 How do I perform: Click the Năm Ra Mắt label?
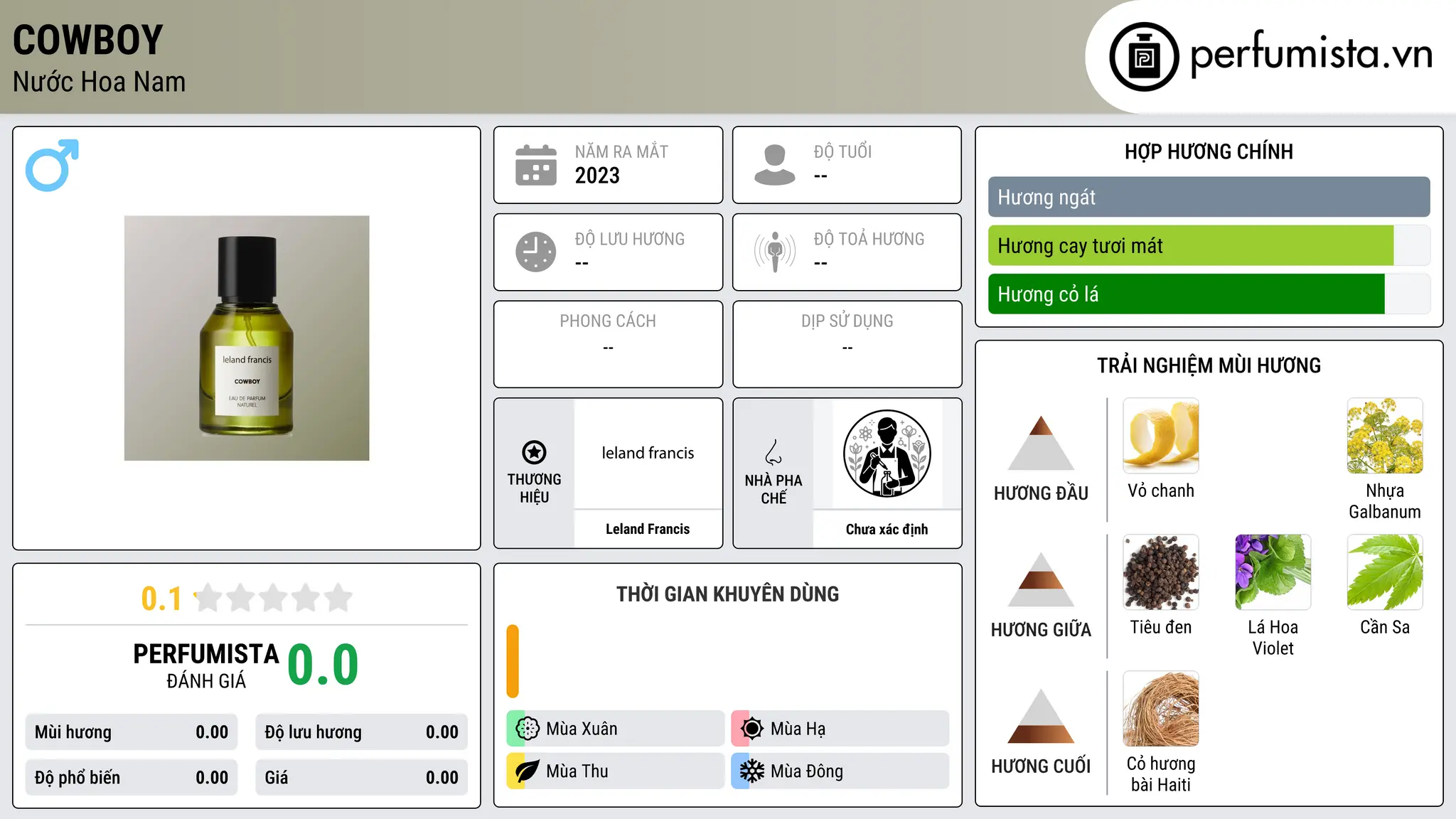pos(621,151)
